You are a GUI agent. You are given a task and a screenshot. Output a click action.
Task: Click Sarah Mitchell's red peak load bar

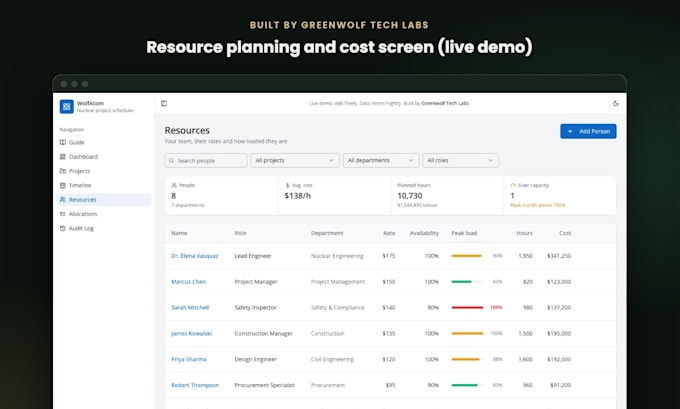[x=467, y=308]
